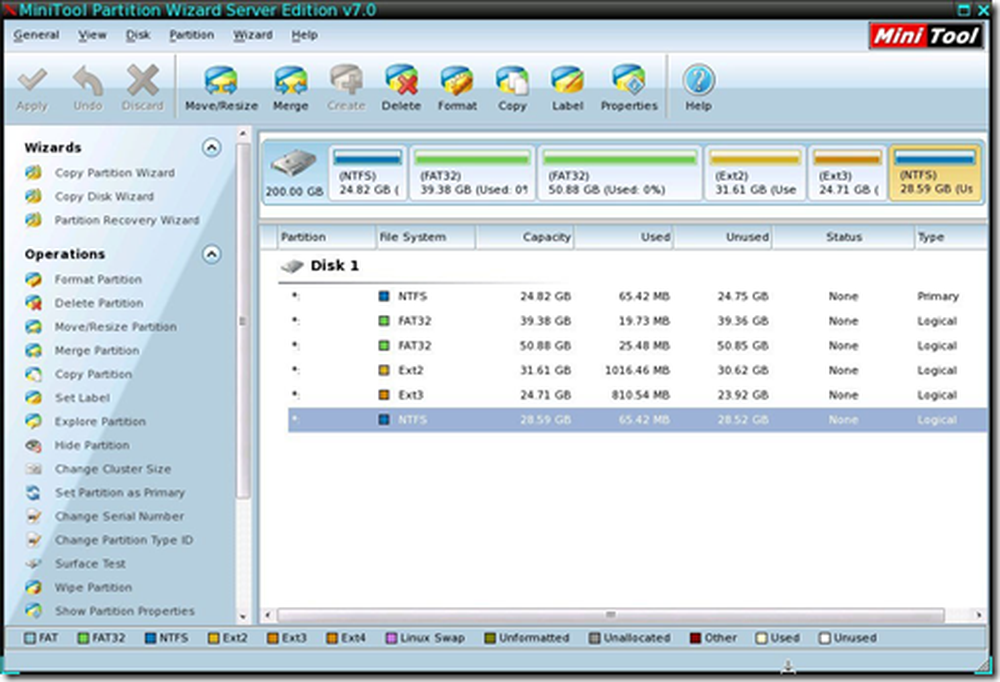
Task: Select the 50.88 GB FAT32 partition row
Action: (x=637, y=346)
